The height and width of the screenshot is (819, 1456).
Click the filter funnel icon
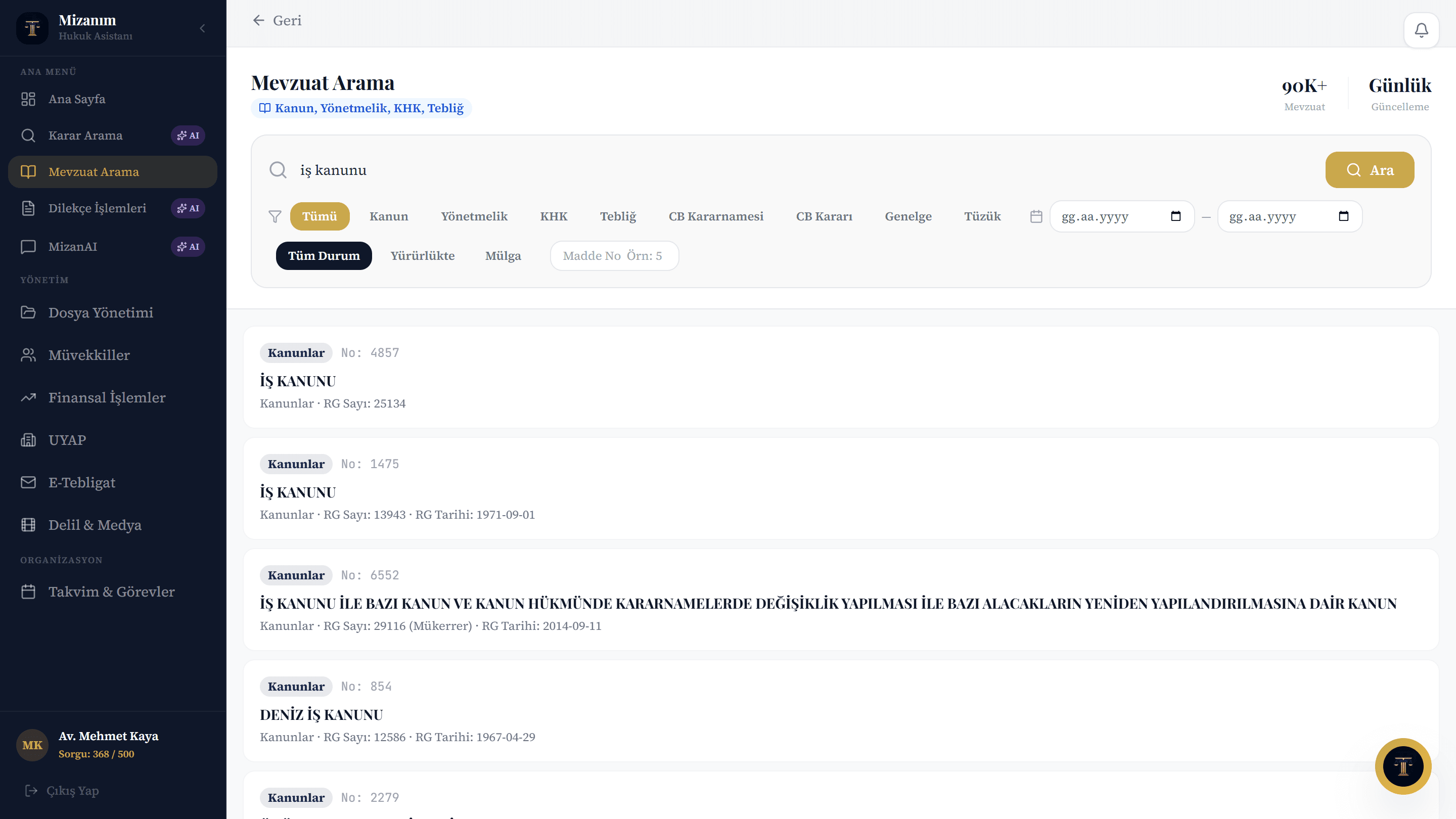[275, 216]
